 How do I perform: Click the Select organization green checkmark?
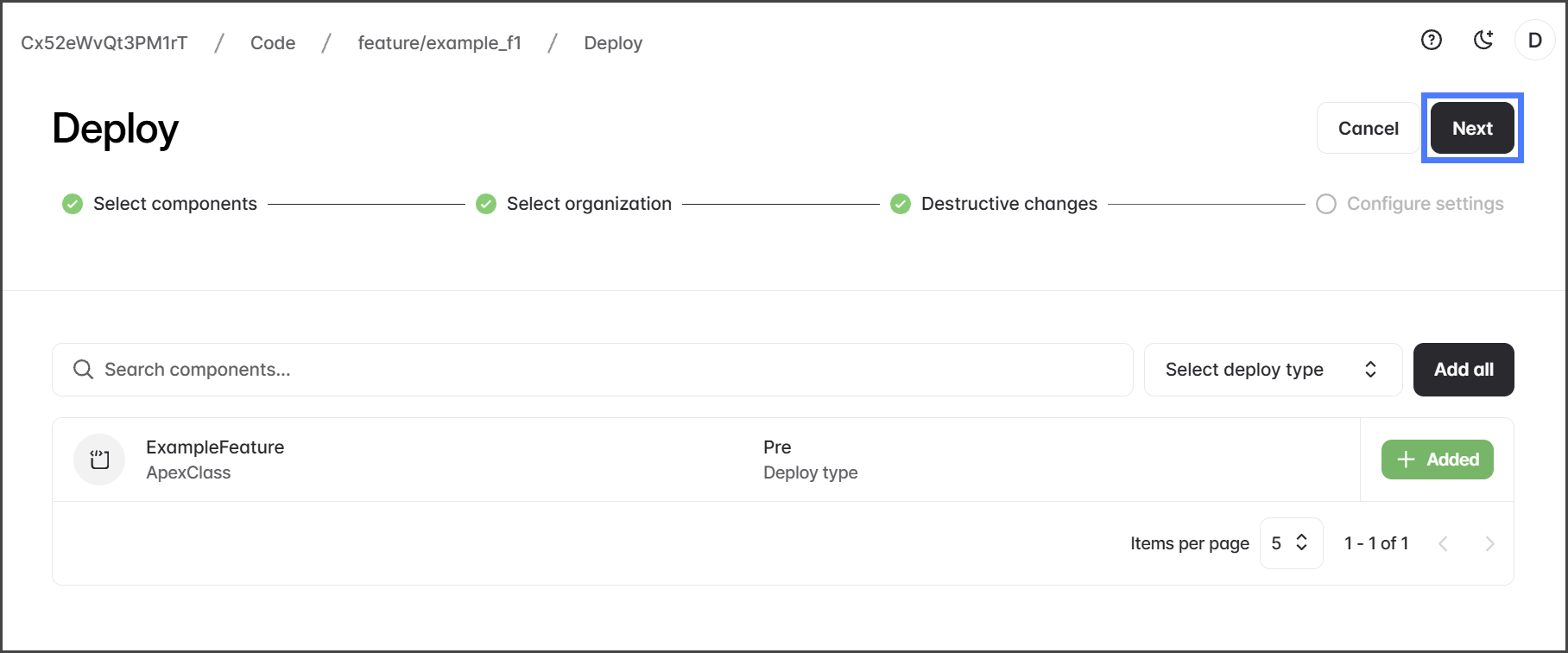coord(486,204)
